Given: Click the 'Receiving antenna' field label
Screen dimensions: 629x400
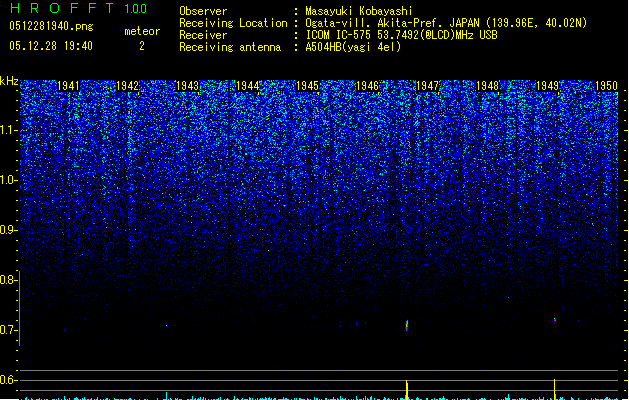Looking at the screenshot, I should 230,47.
